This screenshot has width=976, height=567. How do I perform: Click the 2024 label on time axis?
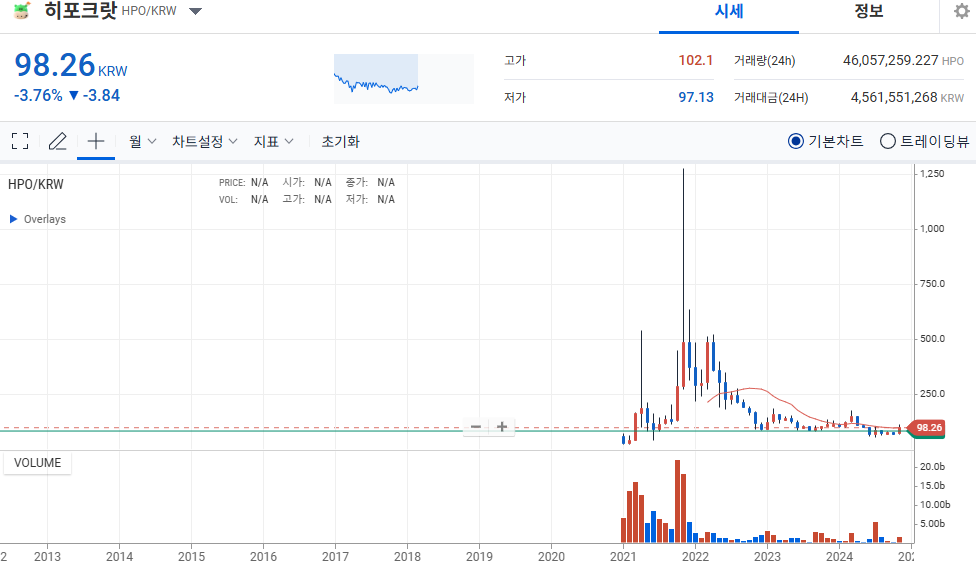click(x=839, y=556)
